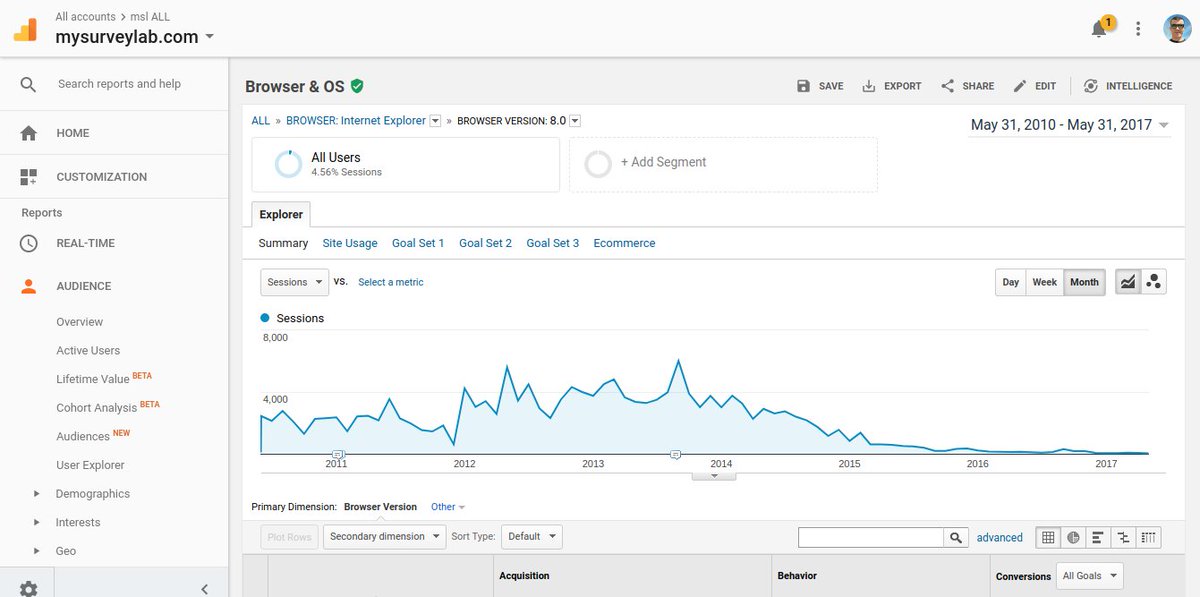Switch chart granularity to Day
This screenshot has width=1200, height=597.
point(1010,282)
